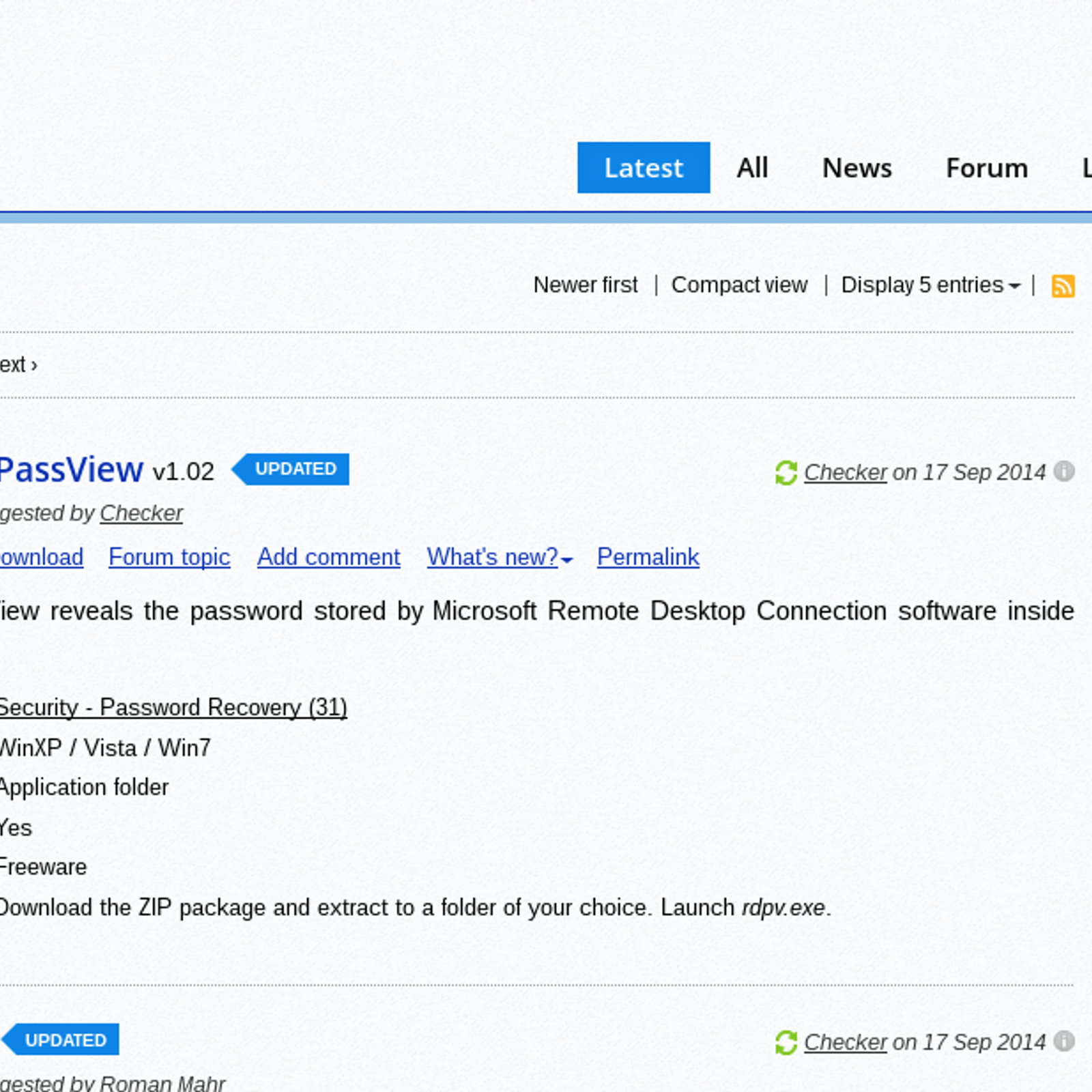This screenshot has width=1092, height=1092.
Task: Click the green refresh icon on Roman Mahr entry
Action: 786,1042
